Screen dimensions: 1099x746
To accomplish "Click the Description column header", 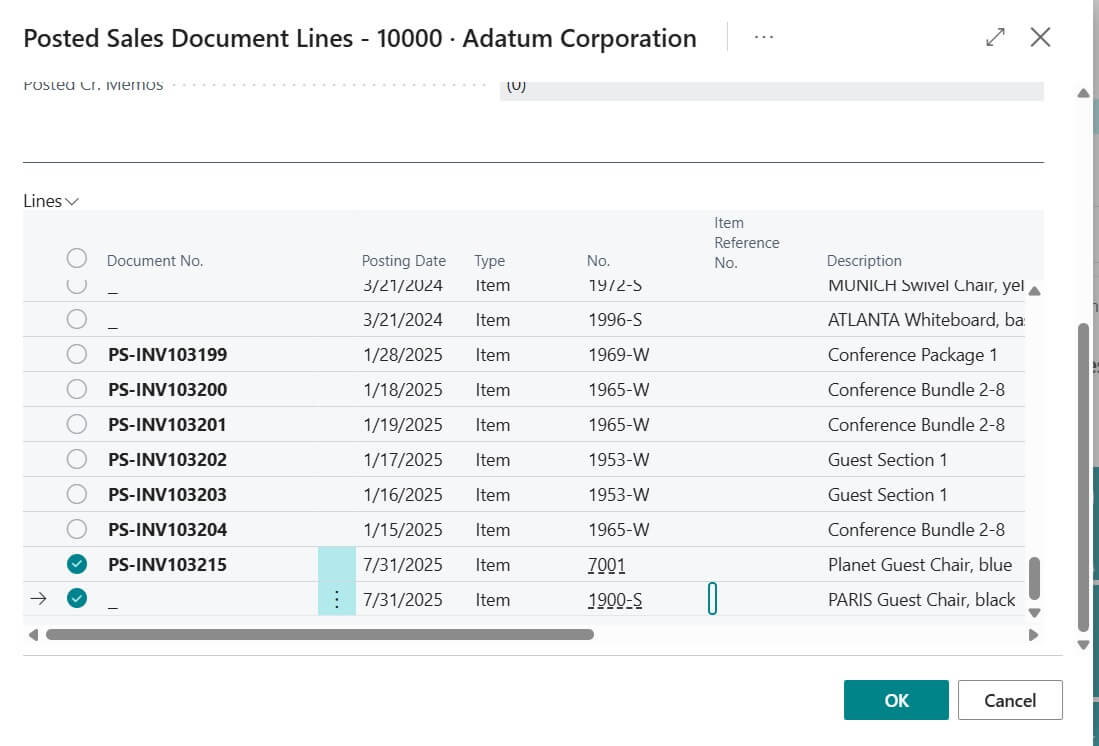I will point(864,260).
